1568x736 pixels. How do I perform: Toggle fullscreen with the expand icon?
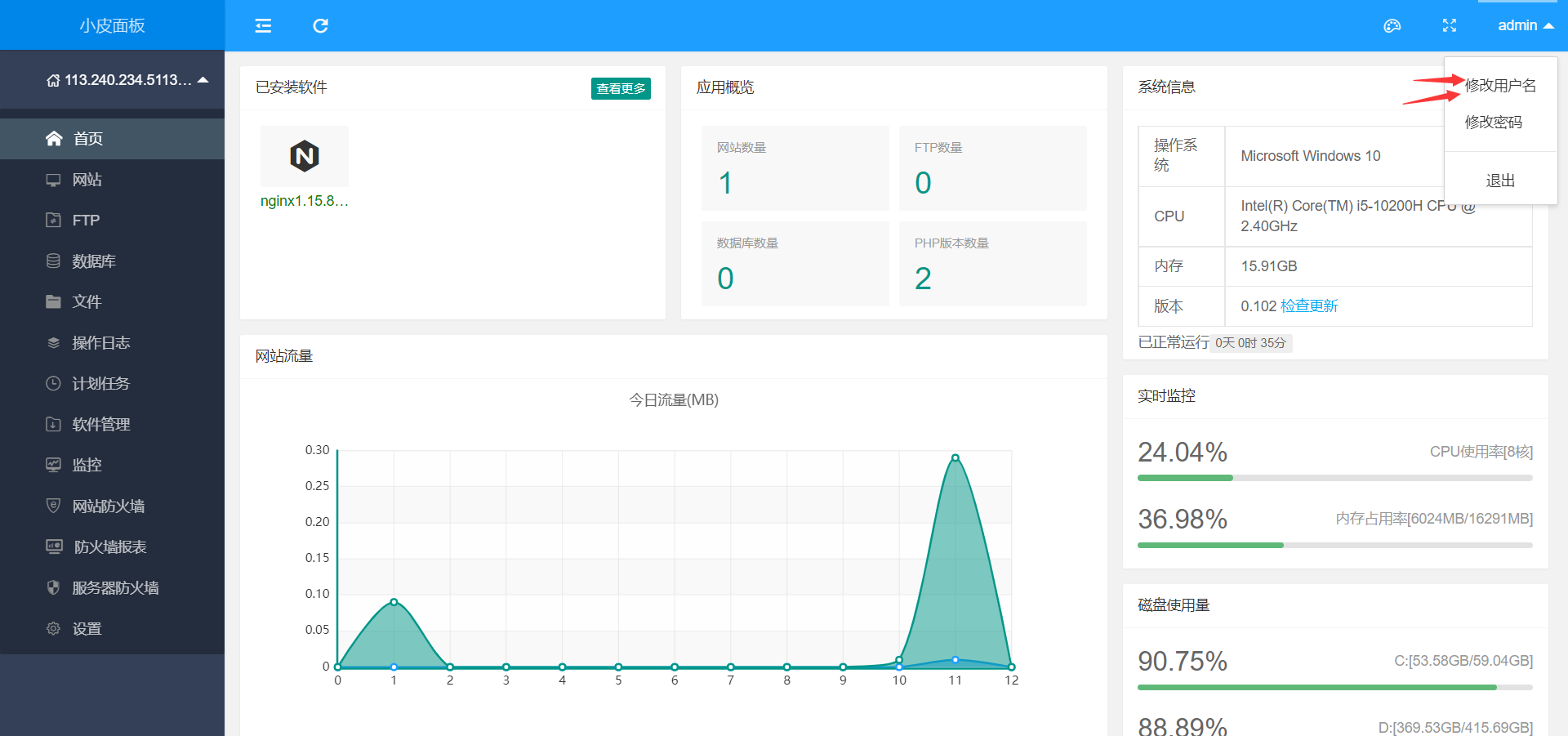coord(1450,25)
